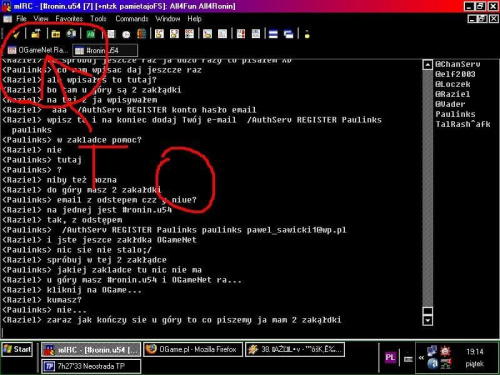Click the globe channels list icon

[72, 34]
